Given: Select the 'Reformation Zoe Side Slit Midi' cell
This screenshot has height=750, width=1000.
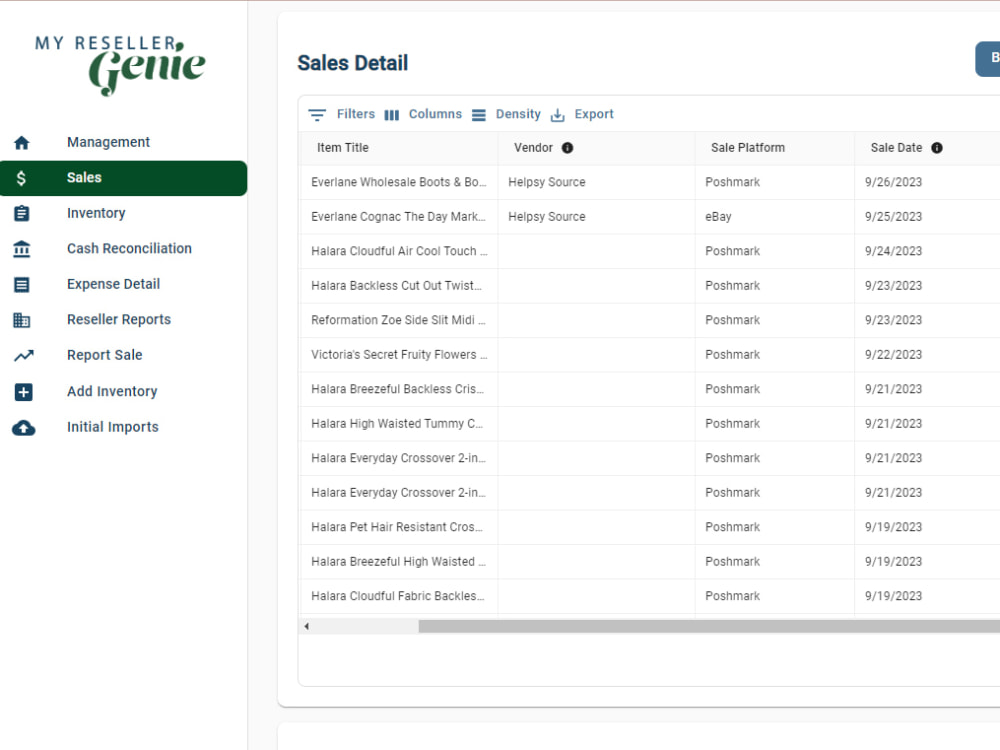Looking at the screenshot, I should pyautogui.click(x=399, y=320).
